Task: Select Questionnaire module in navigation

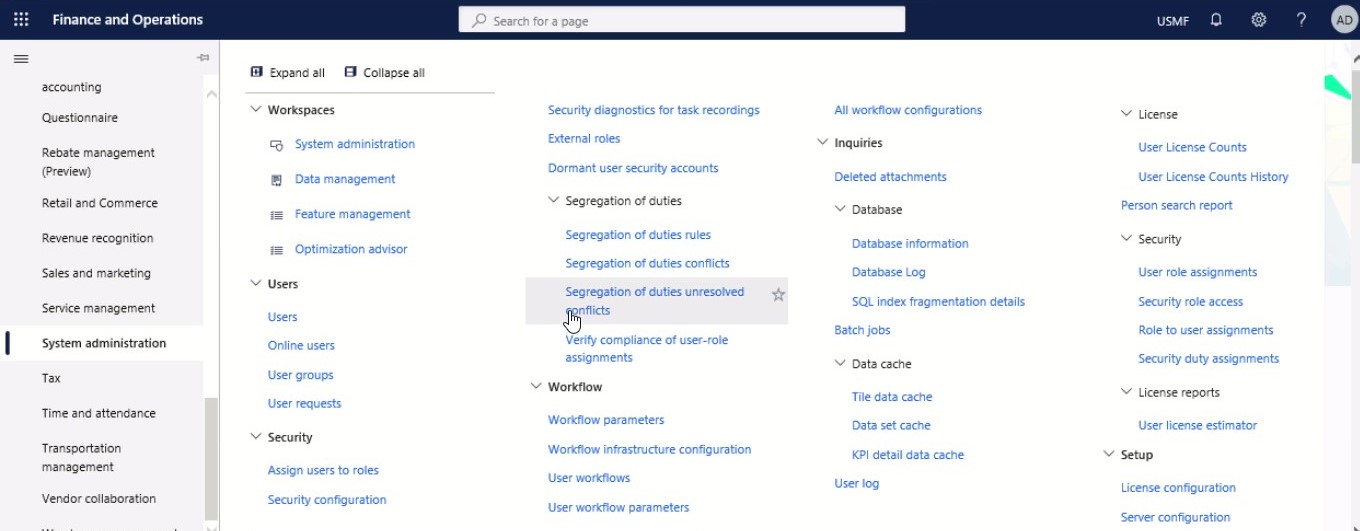Action: 80,118
